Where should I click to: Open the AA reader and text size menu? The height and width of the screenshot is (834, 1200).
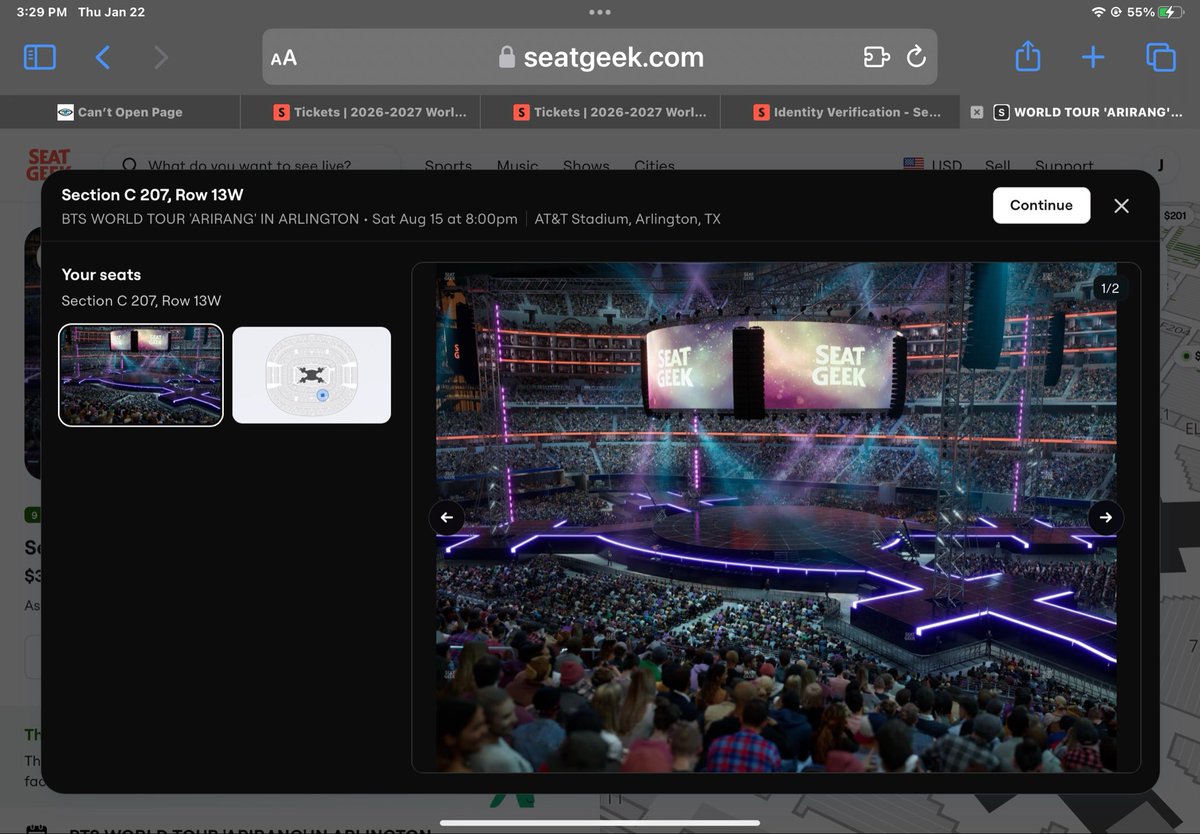point(283,57)
